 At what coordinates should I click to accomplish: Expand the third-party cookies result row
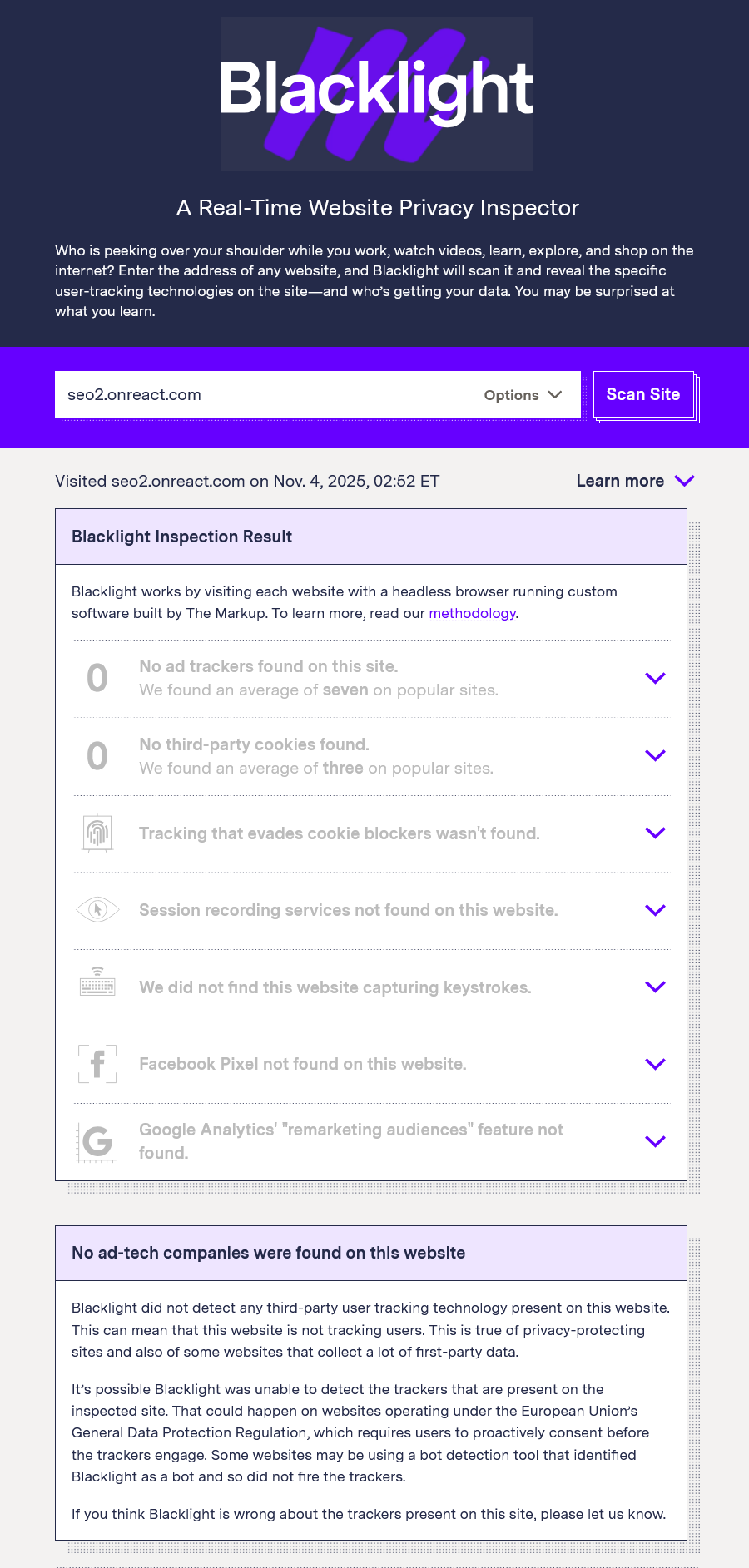tap(655, 755)
